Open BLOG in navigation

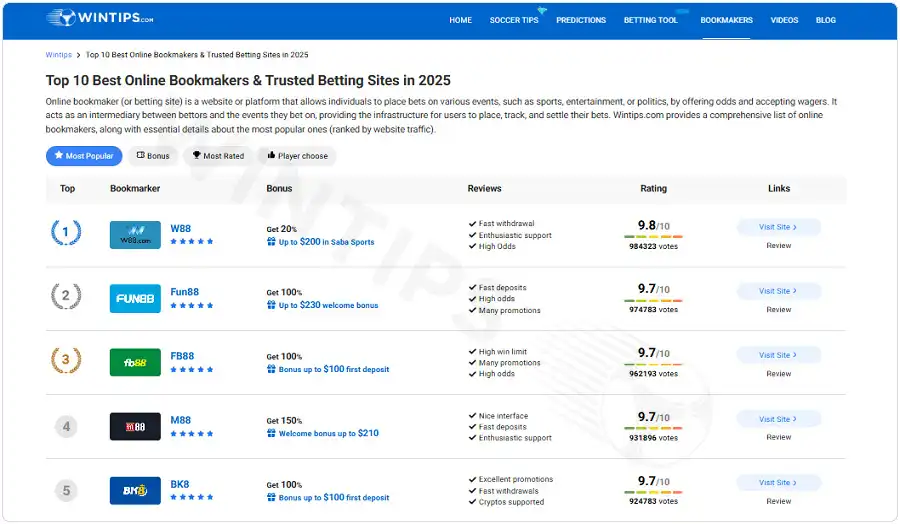point(825,20)
